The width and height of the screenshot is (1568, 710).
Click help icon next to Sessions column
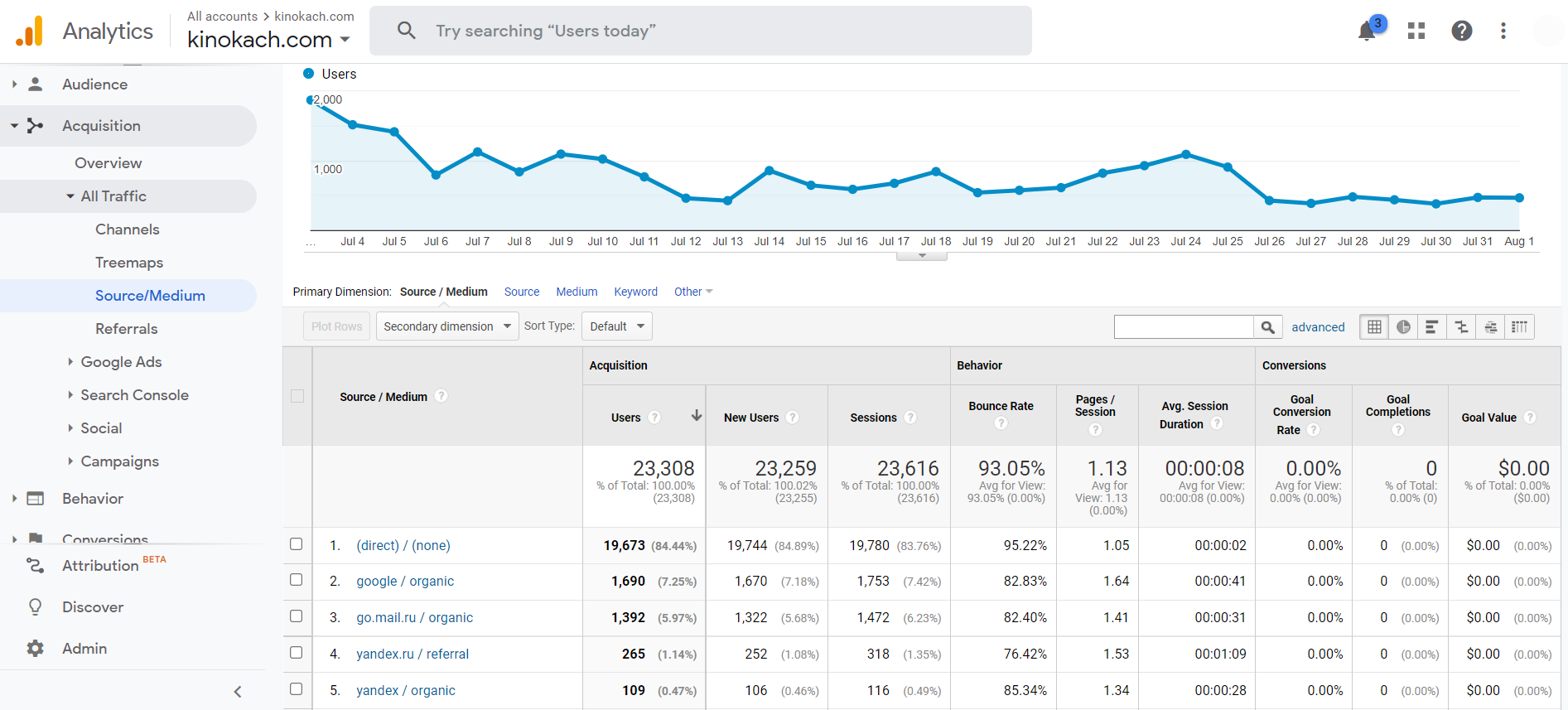tap(910, 418)
